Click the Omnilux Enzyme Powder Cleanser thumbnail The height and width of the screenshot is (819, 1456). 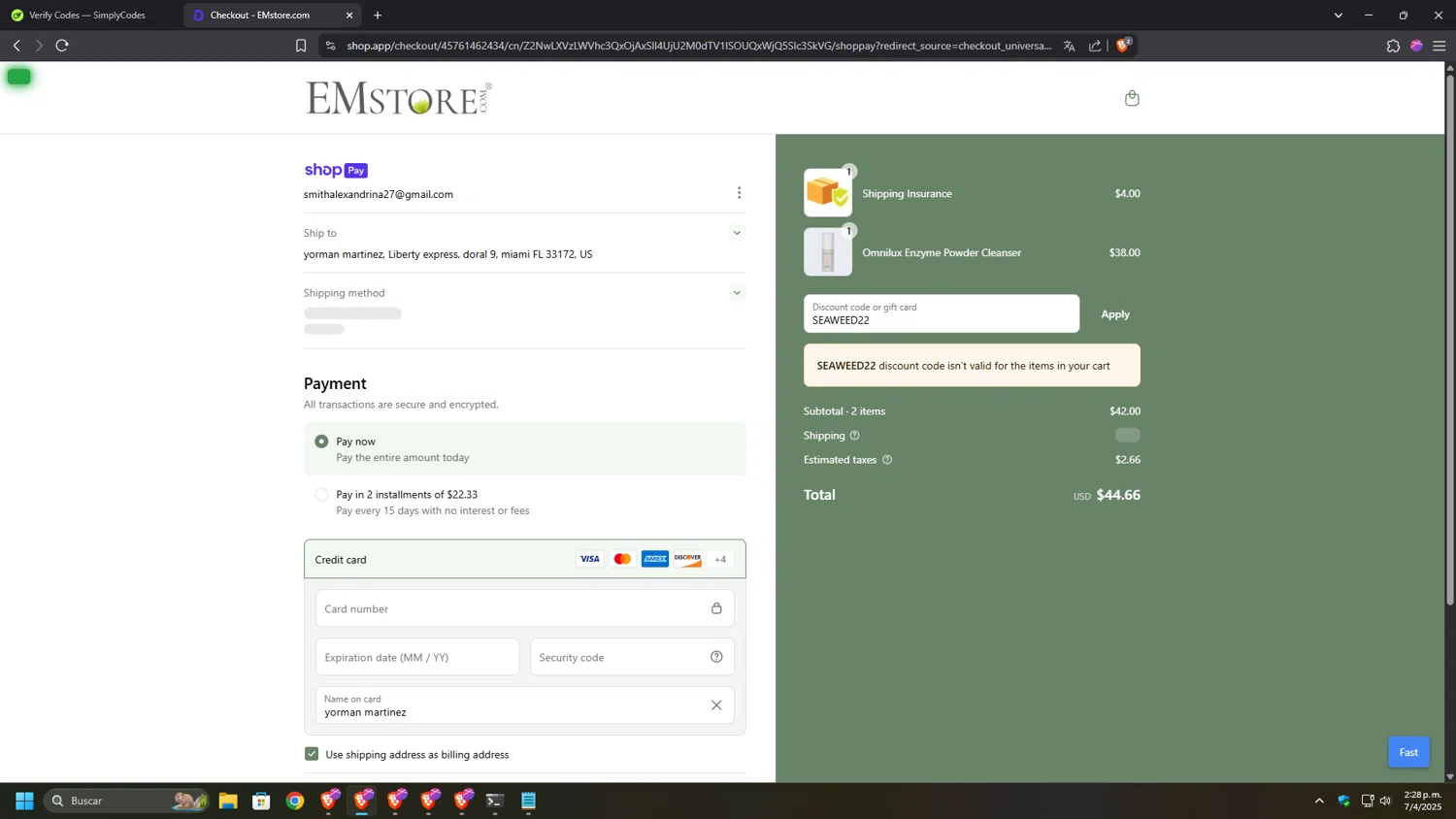click(x=828, y=251)
